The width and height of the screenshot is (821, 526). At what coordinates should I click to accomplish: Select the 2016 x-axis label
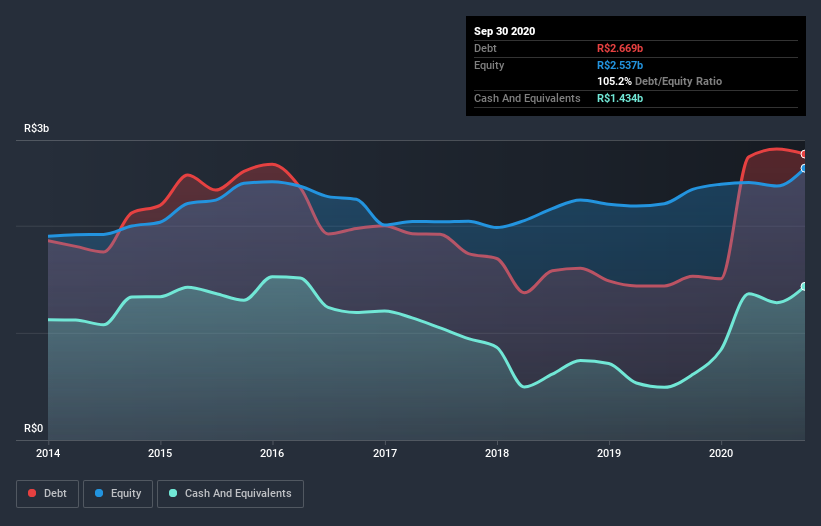click(x=272, y=453)
